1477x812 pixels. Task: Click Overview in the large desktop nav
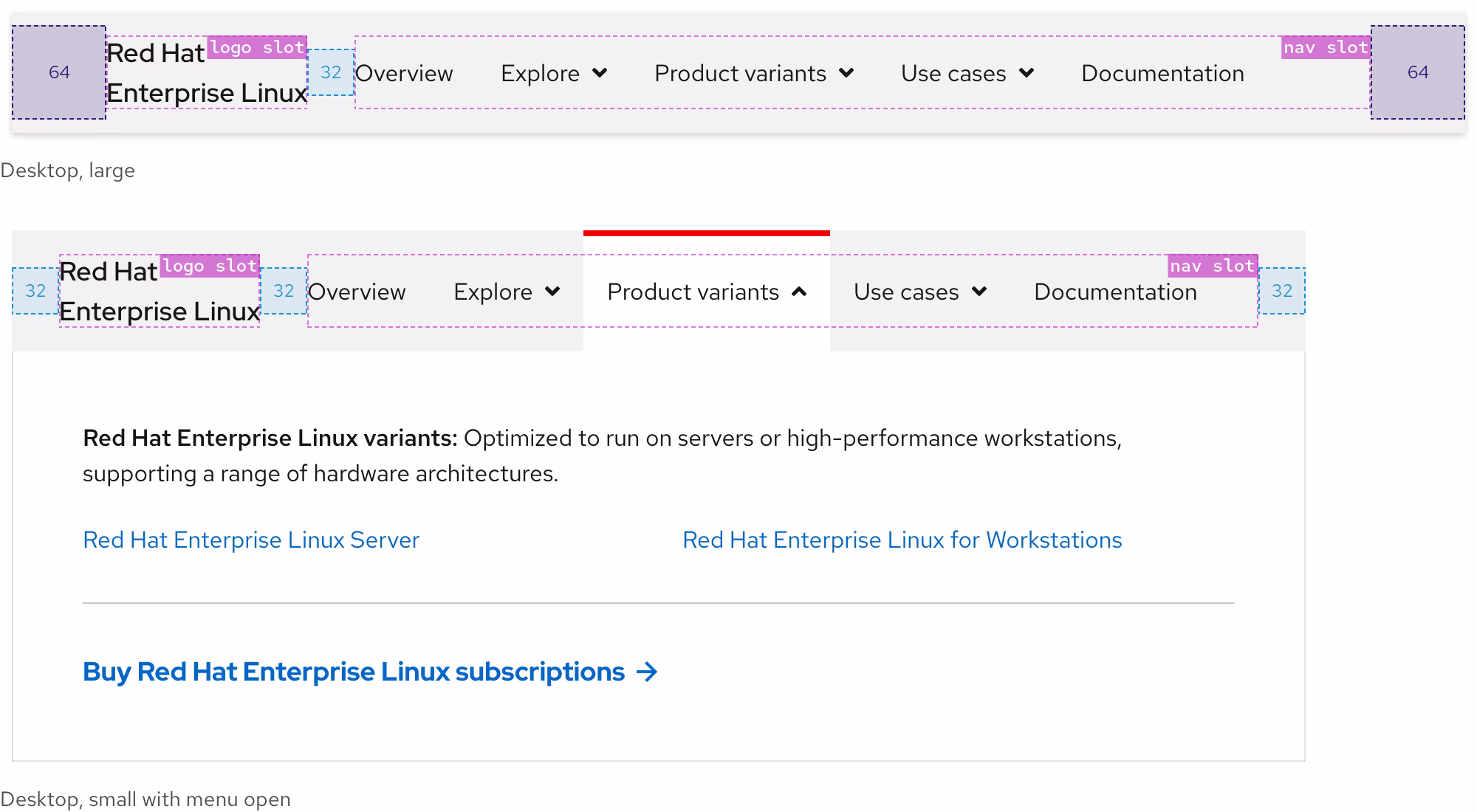[404, 73]
